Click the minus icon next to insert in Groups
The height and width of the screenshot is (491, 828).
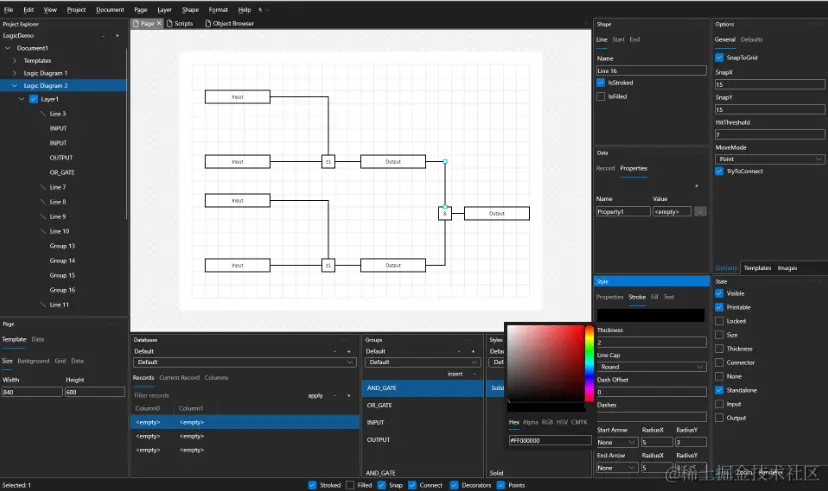pyautogui.click(x=474, y=374)
